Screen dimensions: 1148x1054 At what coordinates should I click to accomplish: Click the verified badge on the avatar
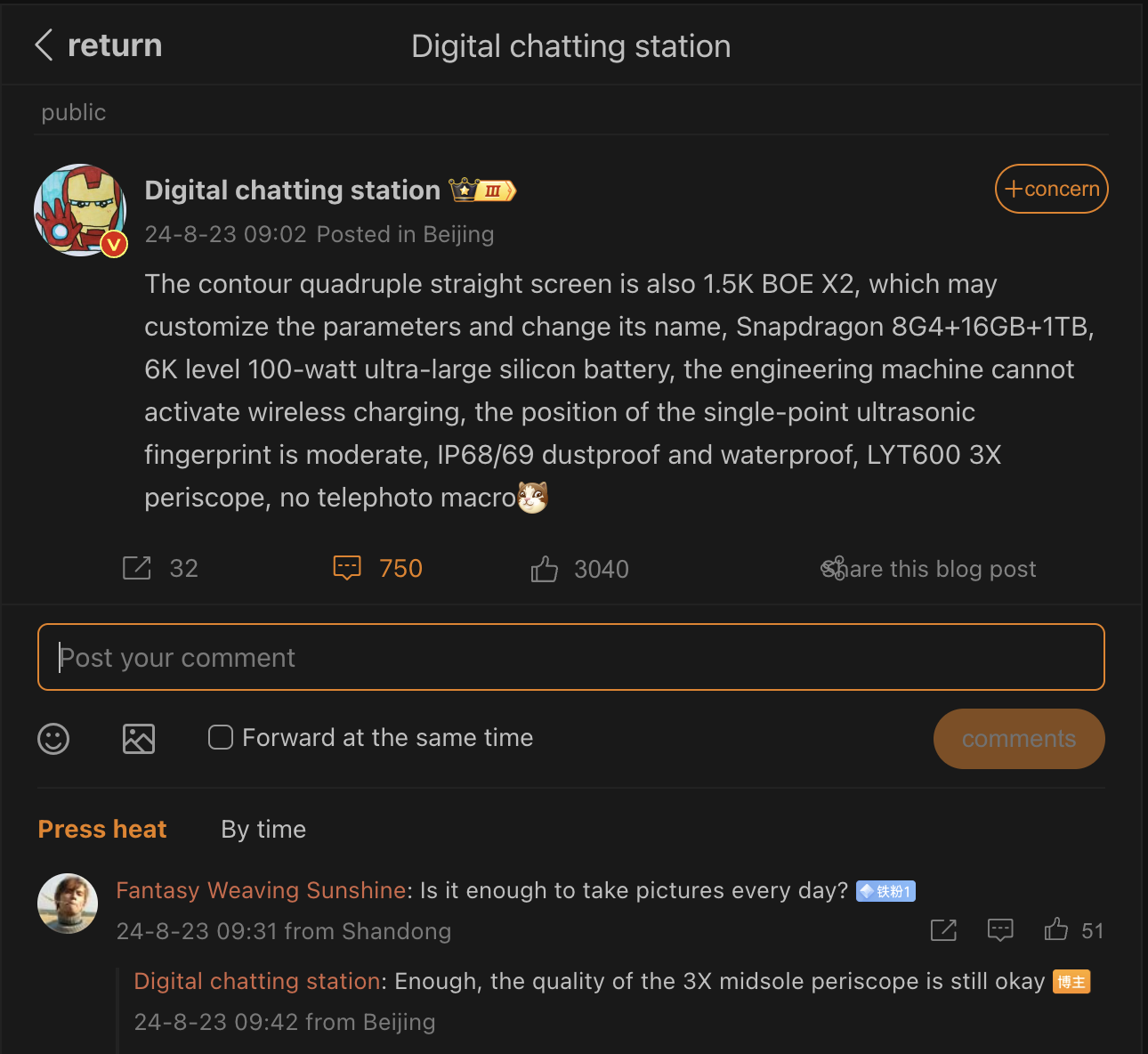tap(113, 244)
